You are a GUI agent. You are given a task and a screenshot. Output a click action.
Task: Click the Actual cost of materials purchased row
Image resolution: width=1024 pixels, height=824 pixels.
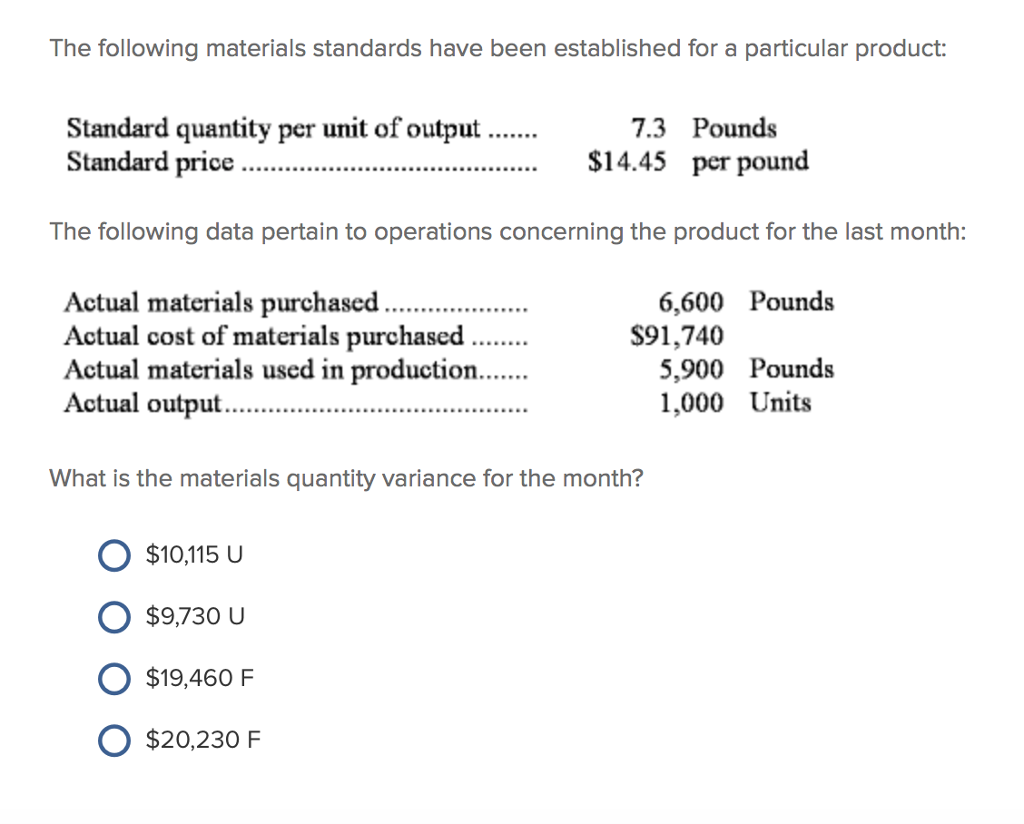pyautogui.click(x=290, y=336)
